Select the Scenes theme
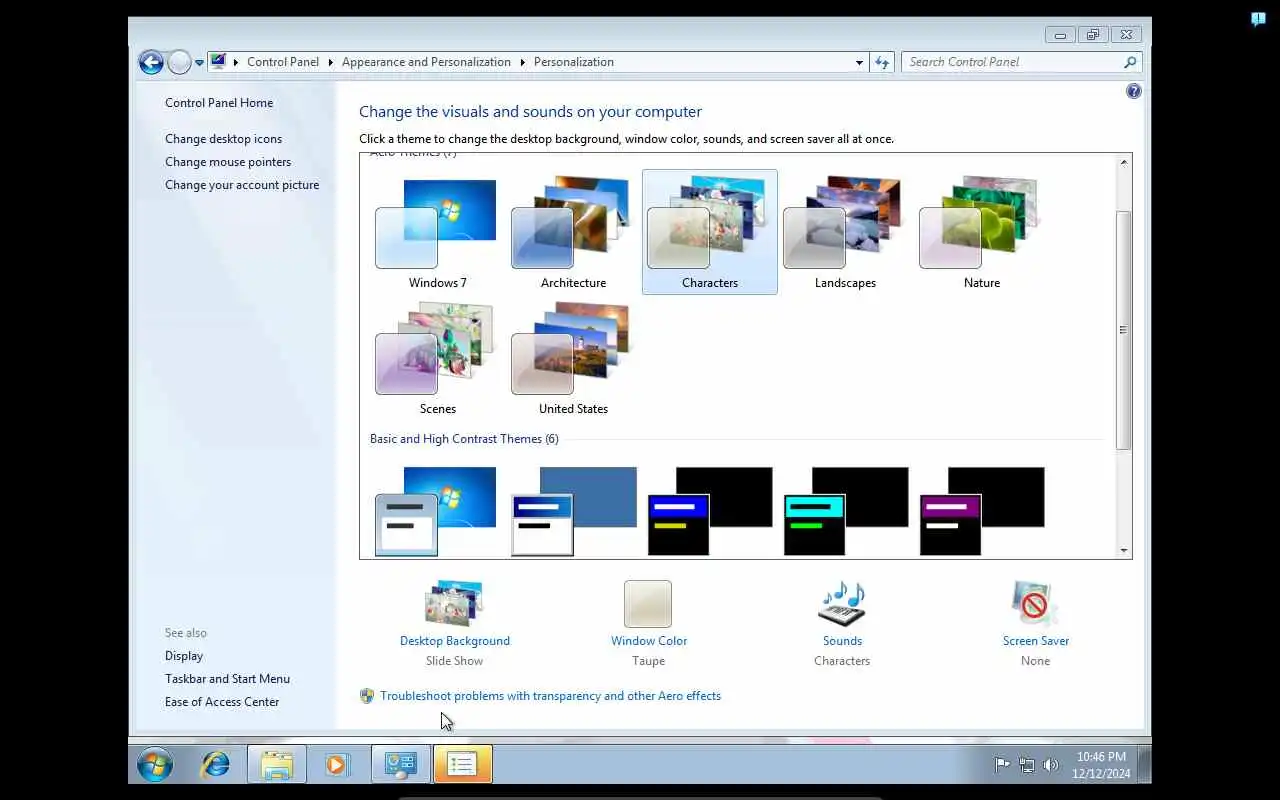Screen dimensions: 1280x800 point(437,359)
